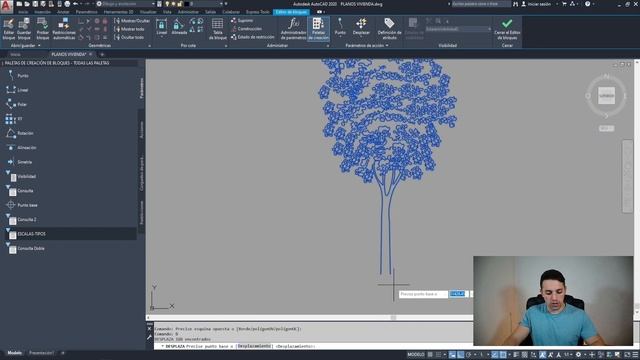Click the ViewCube top face
This screenshot has height=360, width=640.
607,96
